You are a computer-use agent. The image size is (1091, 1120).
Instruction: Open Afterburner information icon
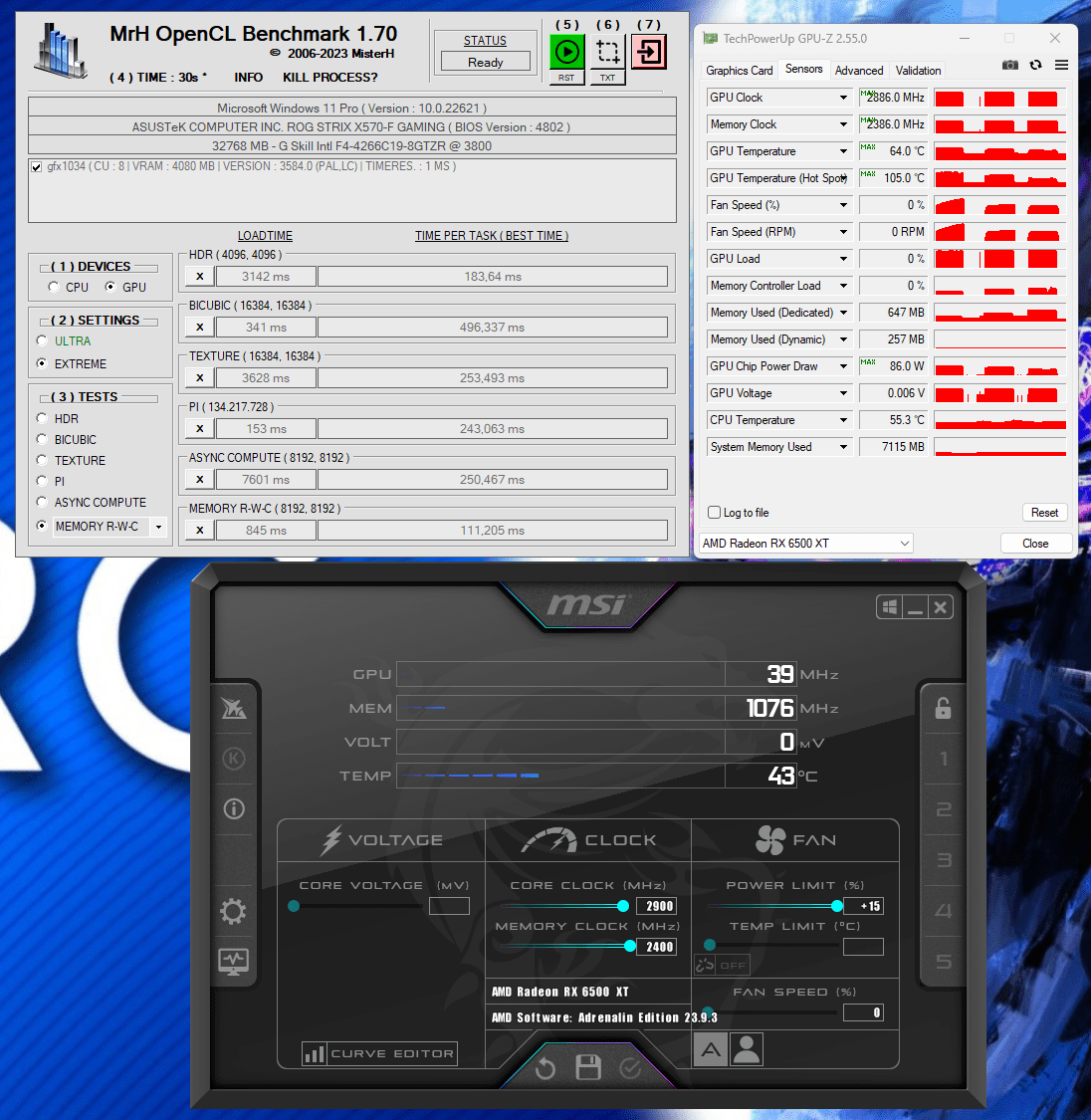(x=234, y=808)
